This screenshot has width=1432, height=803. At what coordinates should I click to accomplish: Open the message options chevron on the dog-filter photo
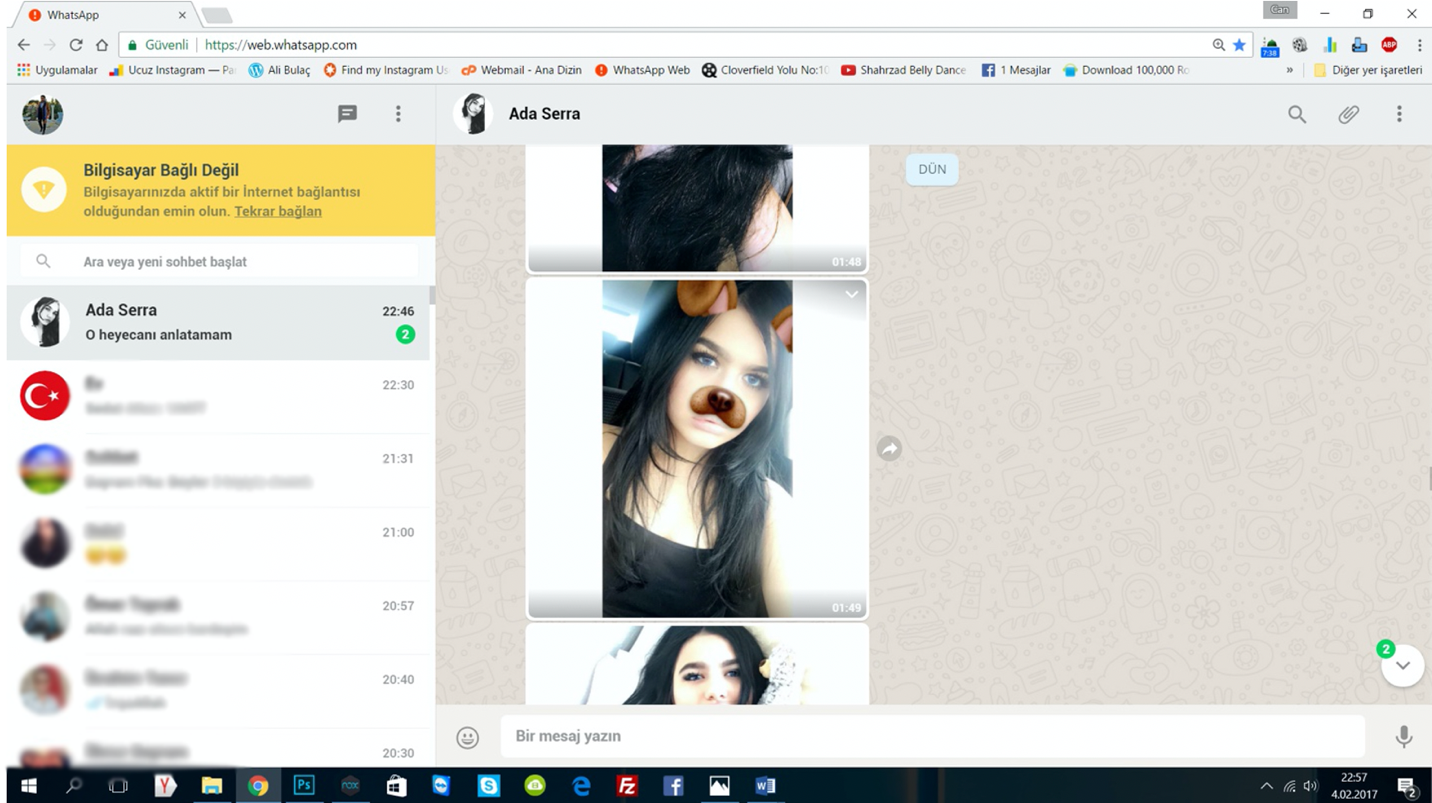coord(852,294)
